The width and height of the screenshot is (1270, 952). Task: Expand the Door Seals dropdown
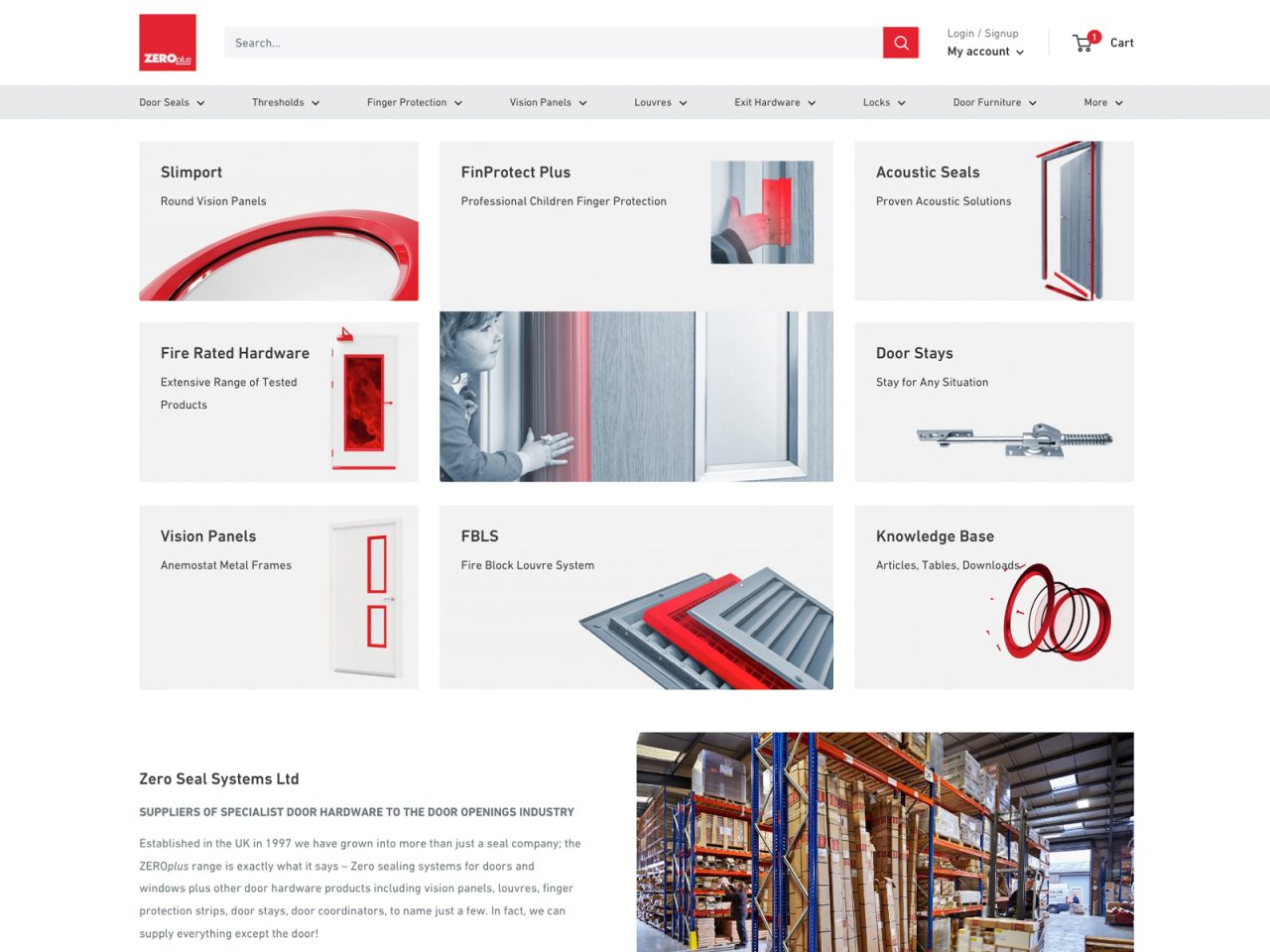171,102
